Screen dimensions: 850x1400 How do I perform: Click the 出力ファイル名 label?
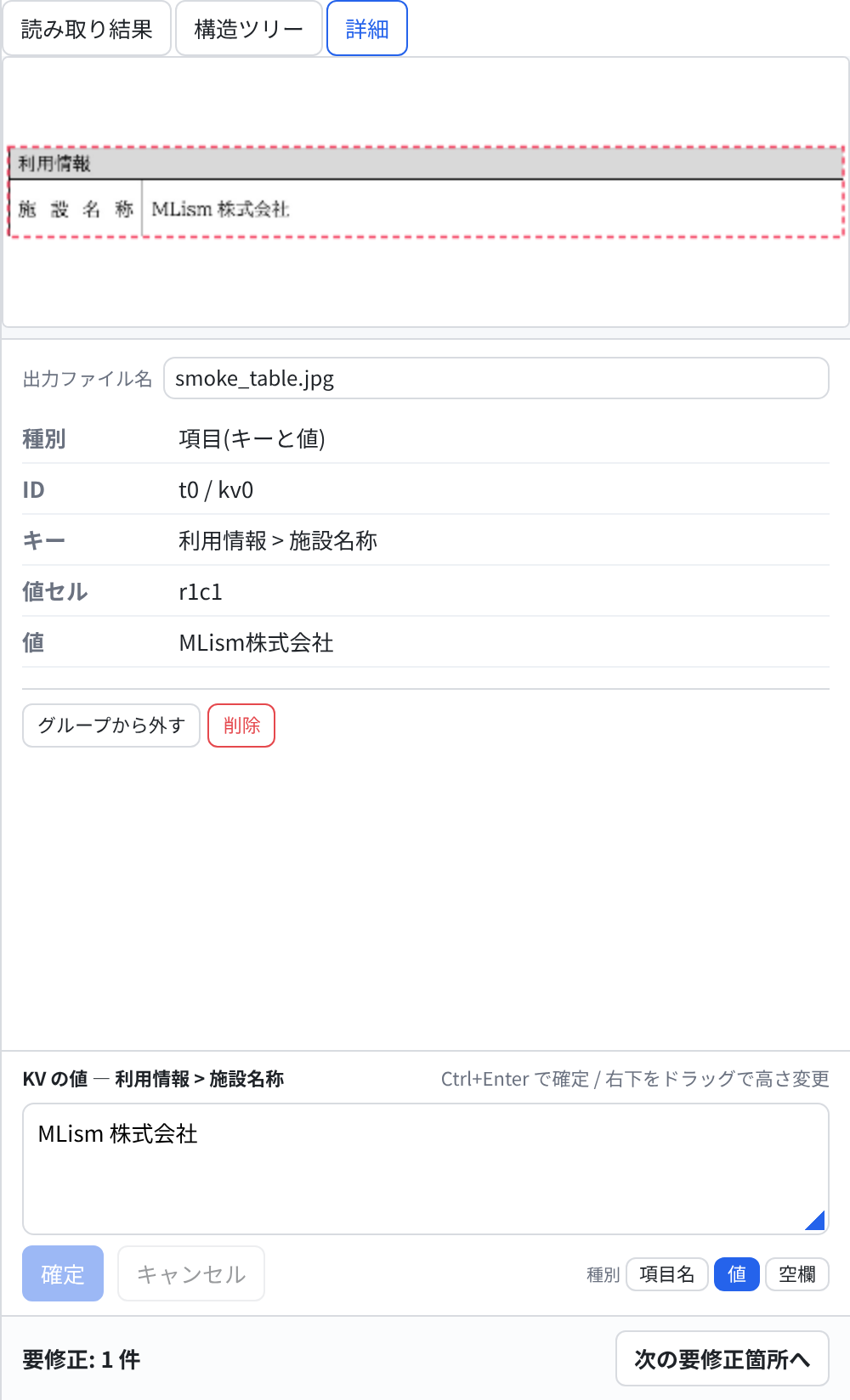point(88,379)
